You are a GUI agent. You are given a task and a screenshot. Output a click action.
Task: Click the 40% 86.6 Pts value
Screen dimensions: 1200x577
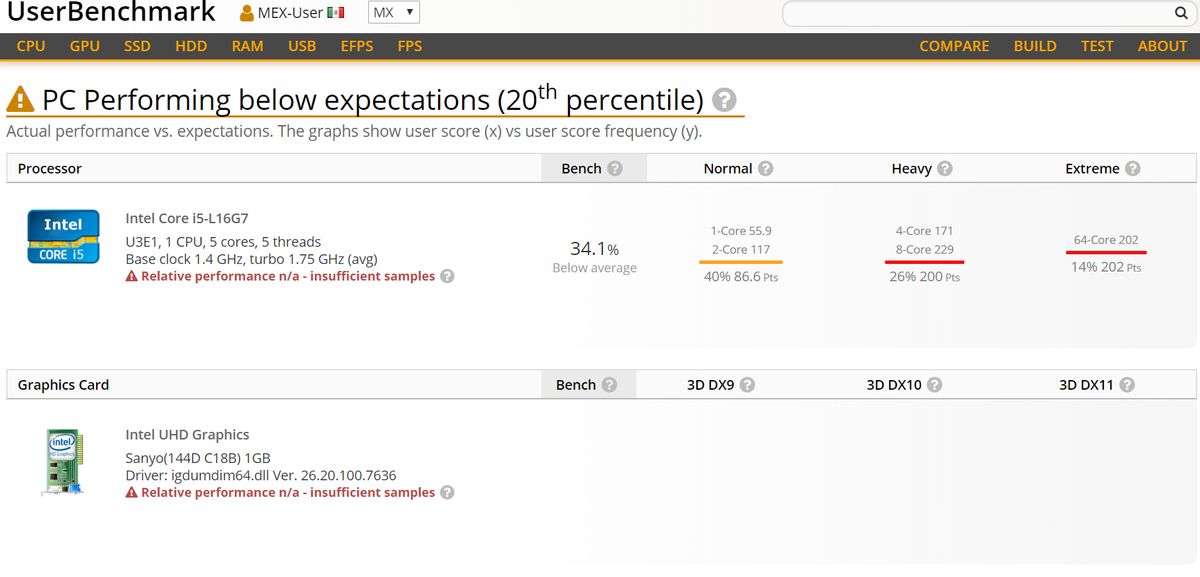(741, 276)
